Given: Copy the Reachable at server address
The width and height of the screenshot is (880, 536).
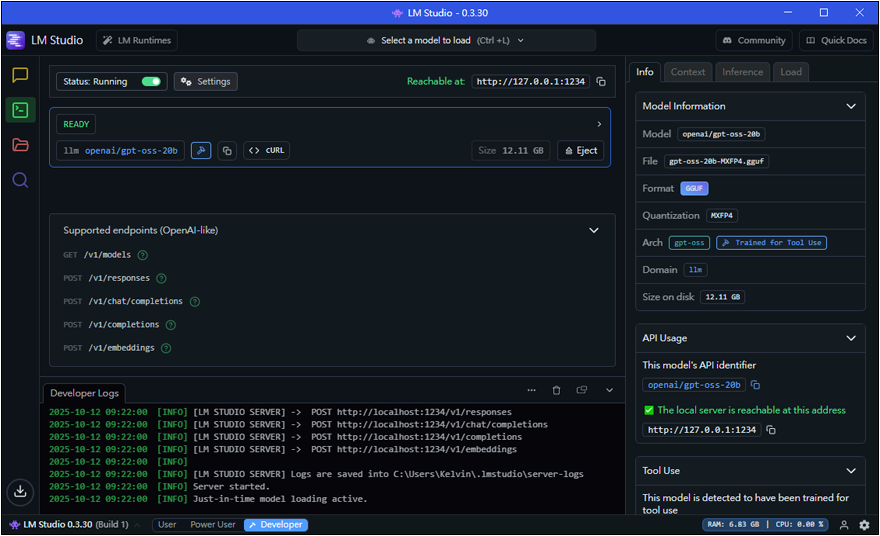Looking at the screenshot, I should [x=601, y=82].
